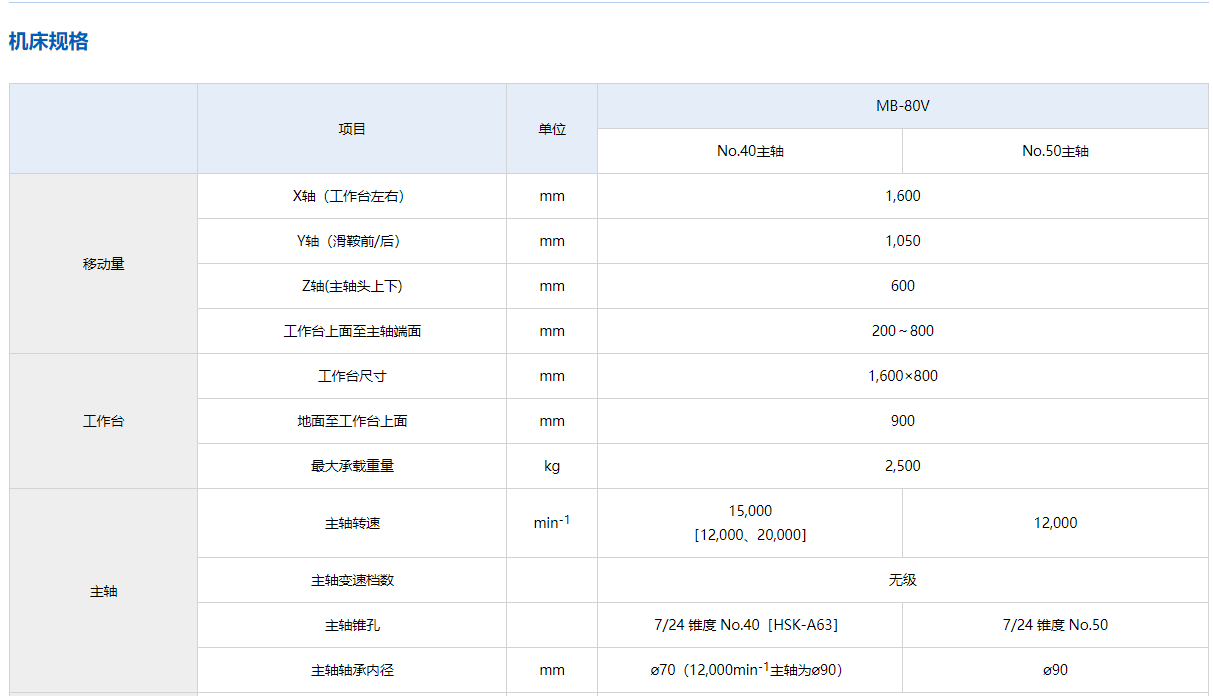Click the 地面至工作台上面 row label
1213x696 pixels.
[352, 421]
